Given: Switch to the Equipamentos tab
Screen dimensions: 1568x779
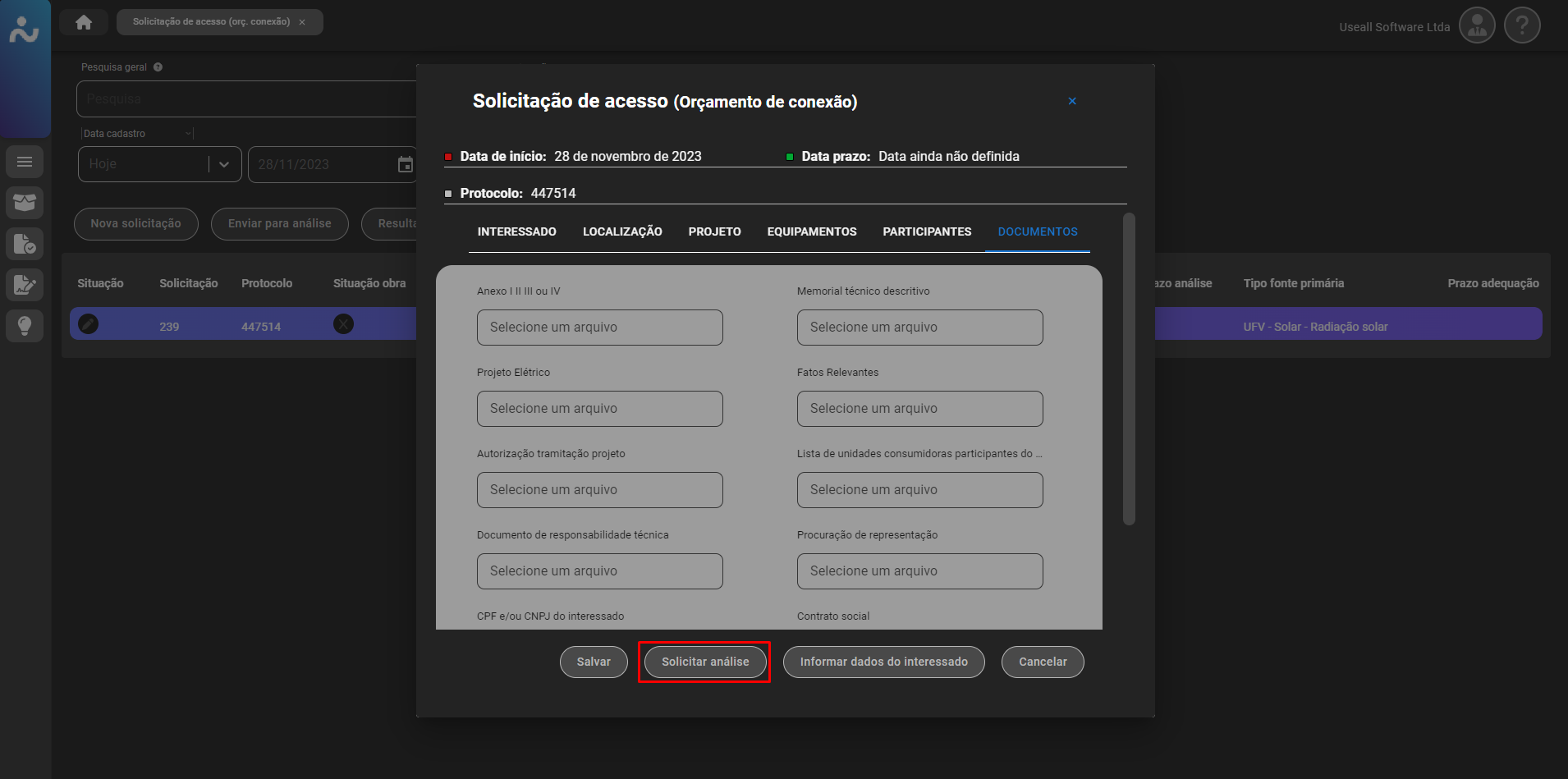Looking at the screenshot, I should [x=811, y=232].
